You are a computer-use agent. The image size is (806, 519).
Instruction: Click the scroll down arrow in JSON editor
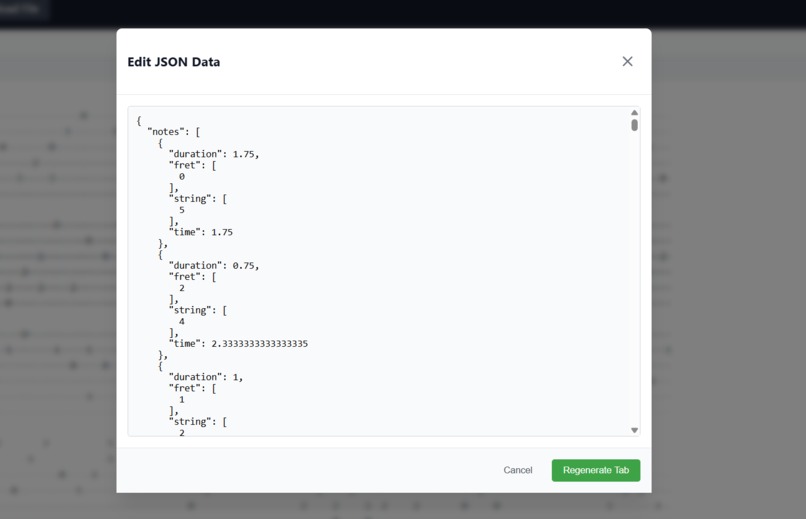click(x=634, y=431)
